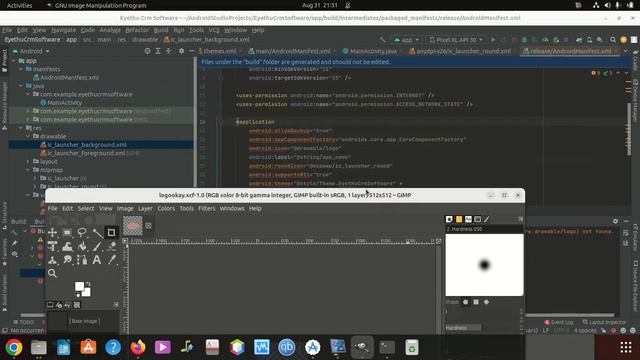Select the Zoom magnifier tool in GIMP
This screenshot has width=640, height=360.
pos(53,273)
